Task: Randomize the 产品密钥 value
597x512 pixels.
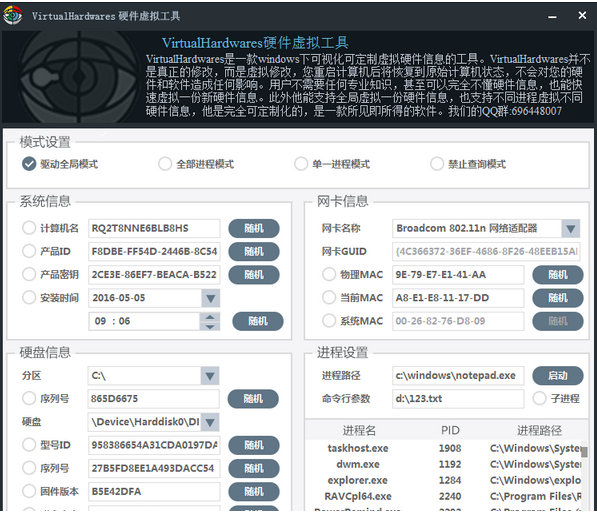Action: coord(254,275)
